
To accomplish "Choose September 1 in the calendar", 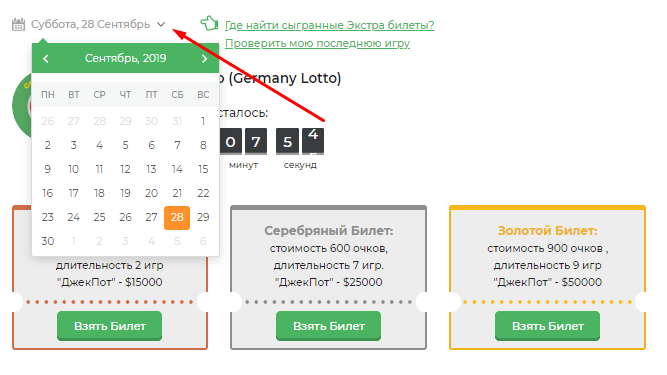I will (x=203, y=121).
